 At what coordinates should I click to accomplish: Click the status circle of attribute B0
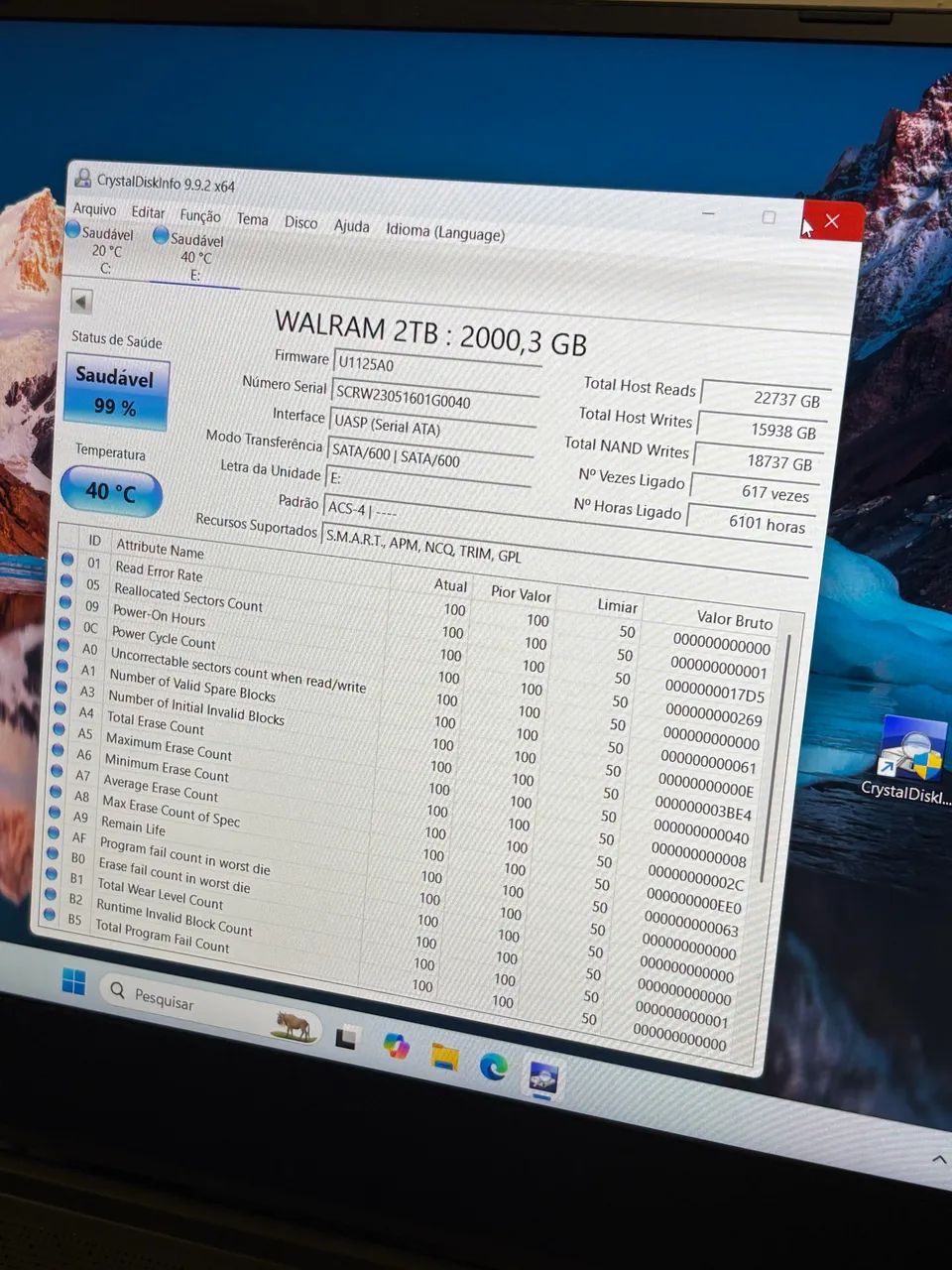tap(52, 853)
